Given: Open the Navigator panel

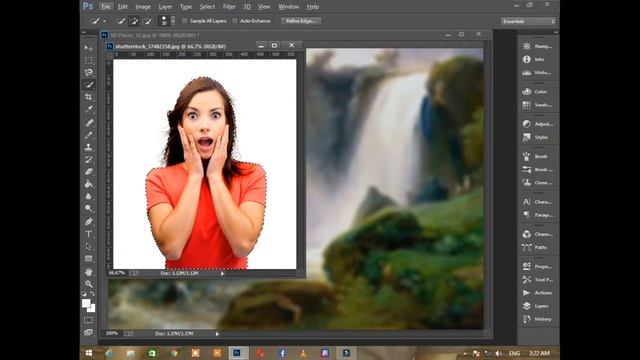Looking at the screenshot, I should [x=538, y=46].
